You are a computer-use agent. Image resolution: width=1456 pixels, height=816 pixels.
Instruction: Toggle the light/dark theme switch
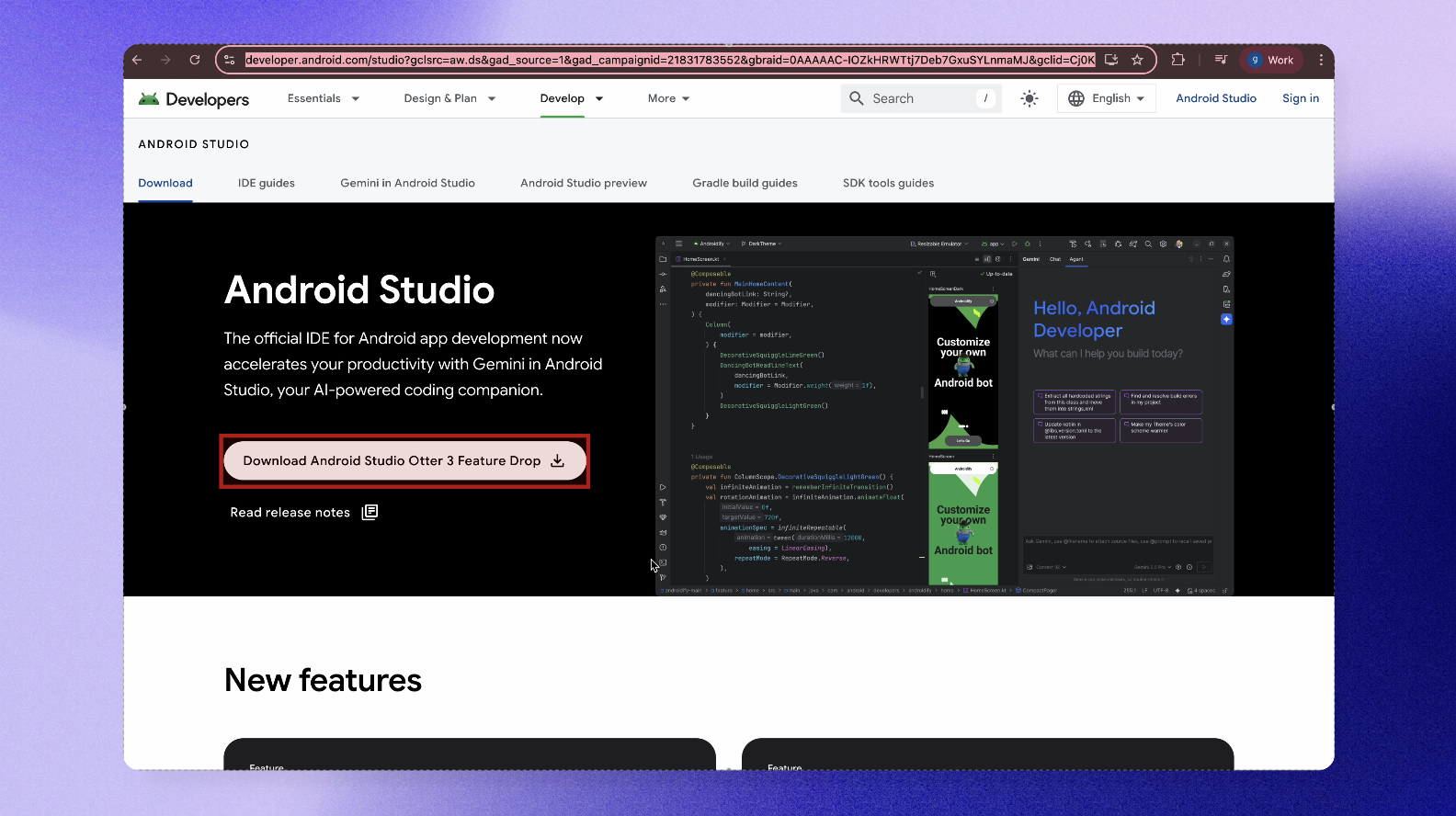pos(1029,98)
